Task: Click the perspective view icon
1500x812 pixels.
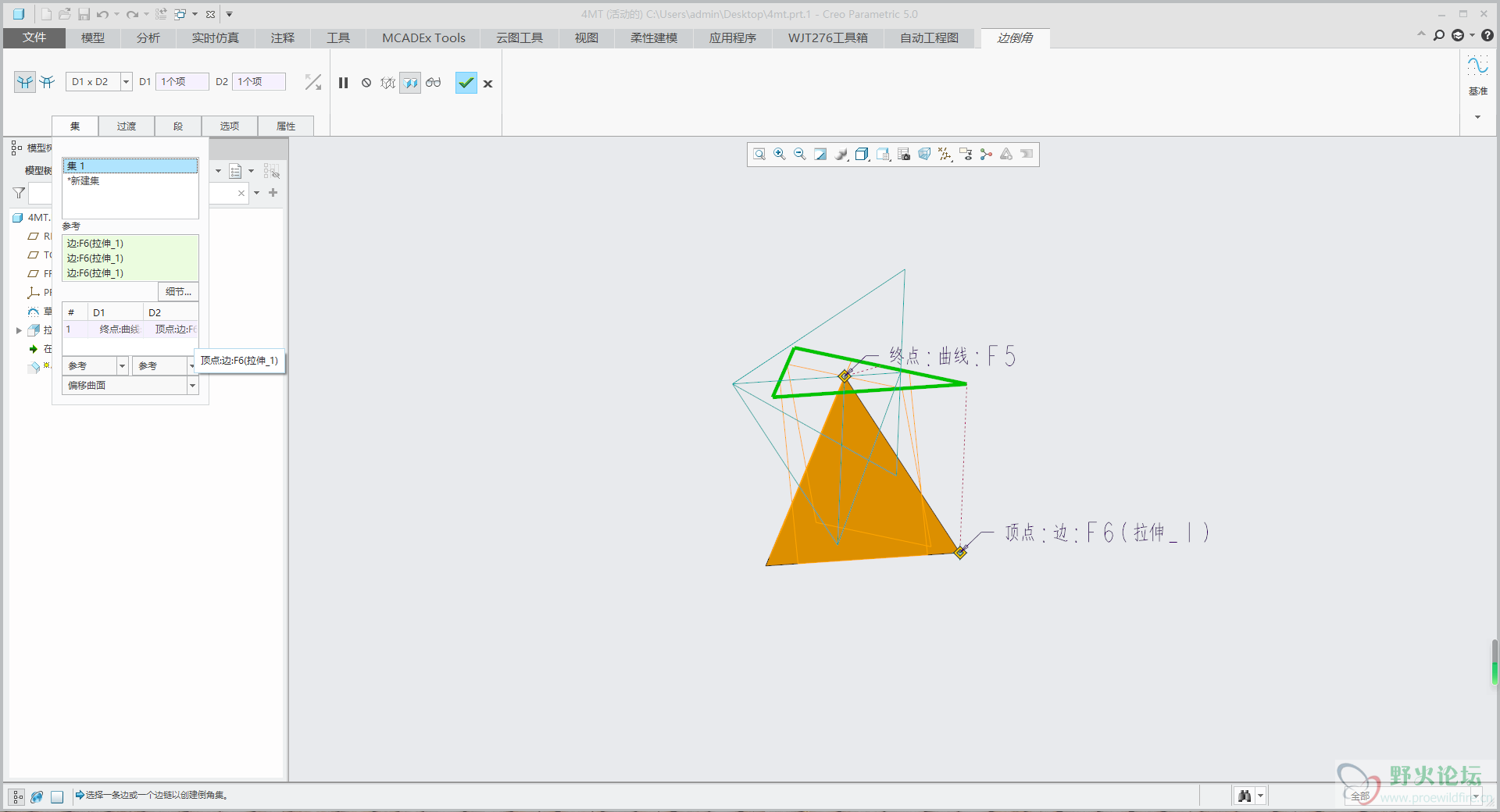Action: 924,155
